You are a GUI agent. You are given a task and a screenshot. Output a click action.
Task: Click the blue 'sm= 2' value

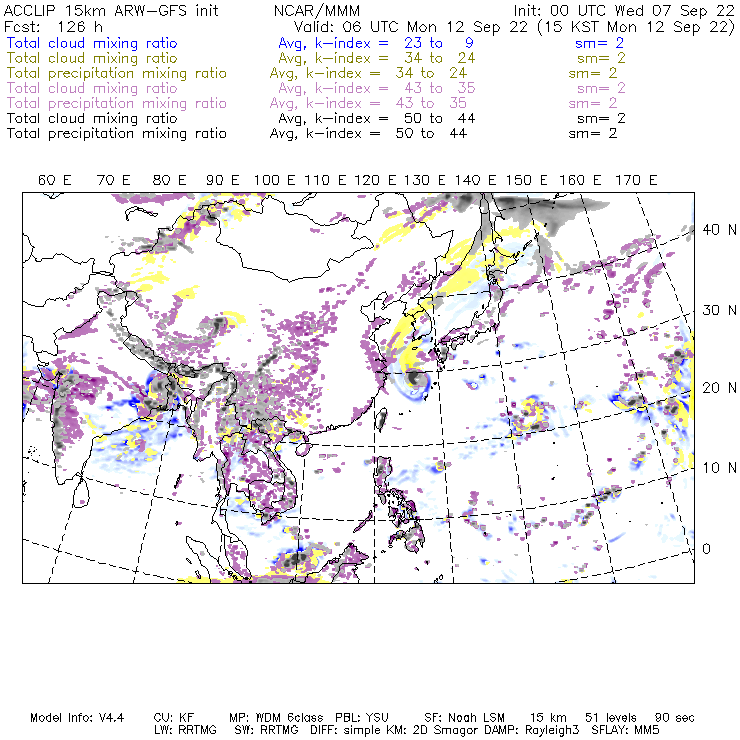[x=599, y=43]
